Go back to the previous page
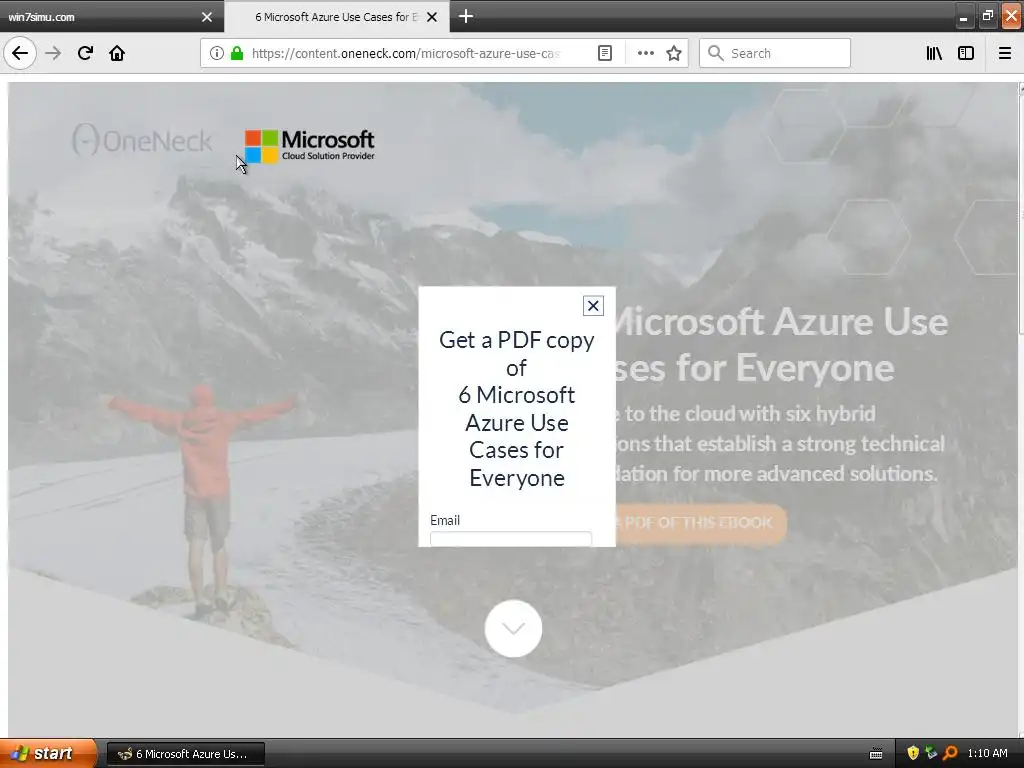Screen dimensions: 1024x768 click(x=20, y=53)
